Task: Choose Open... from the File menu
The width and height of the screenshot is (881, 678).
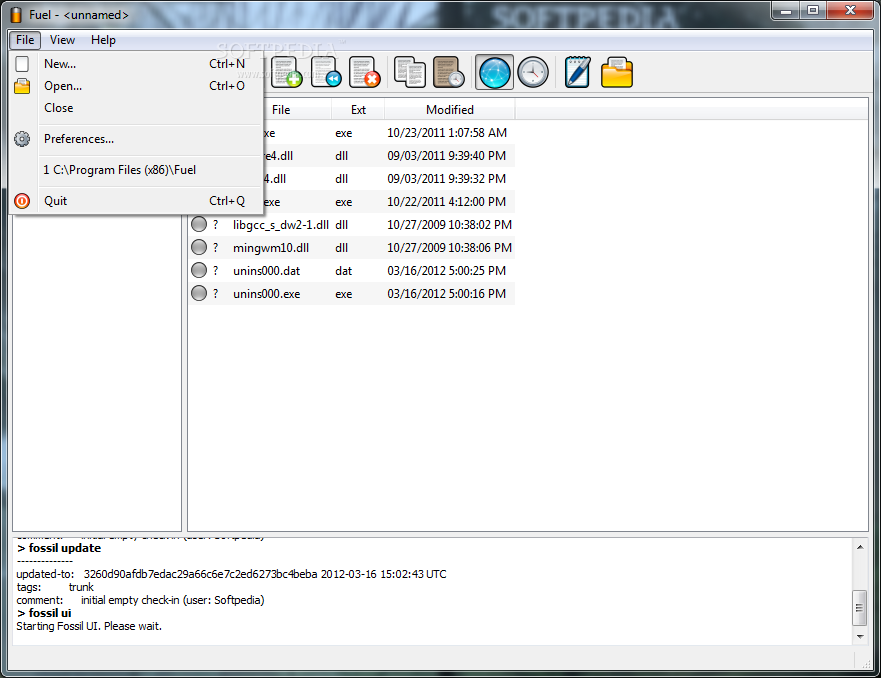Action: click(137, 86)
